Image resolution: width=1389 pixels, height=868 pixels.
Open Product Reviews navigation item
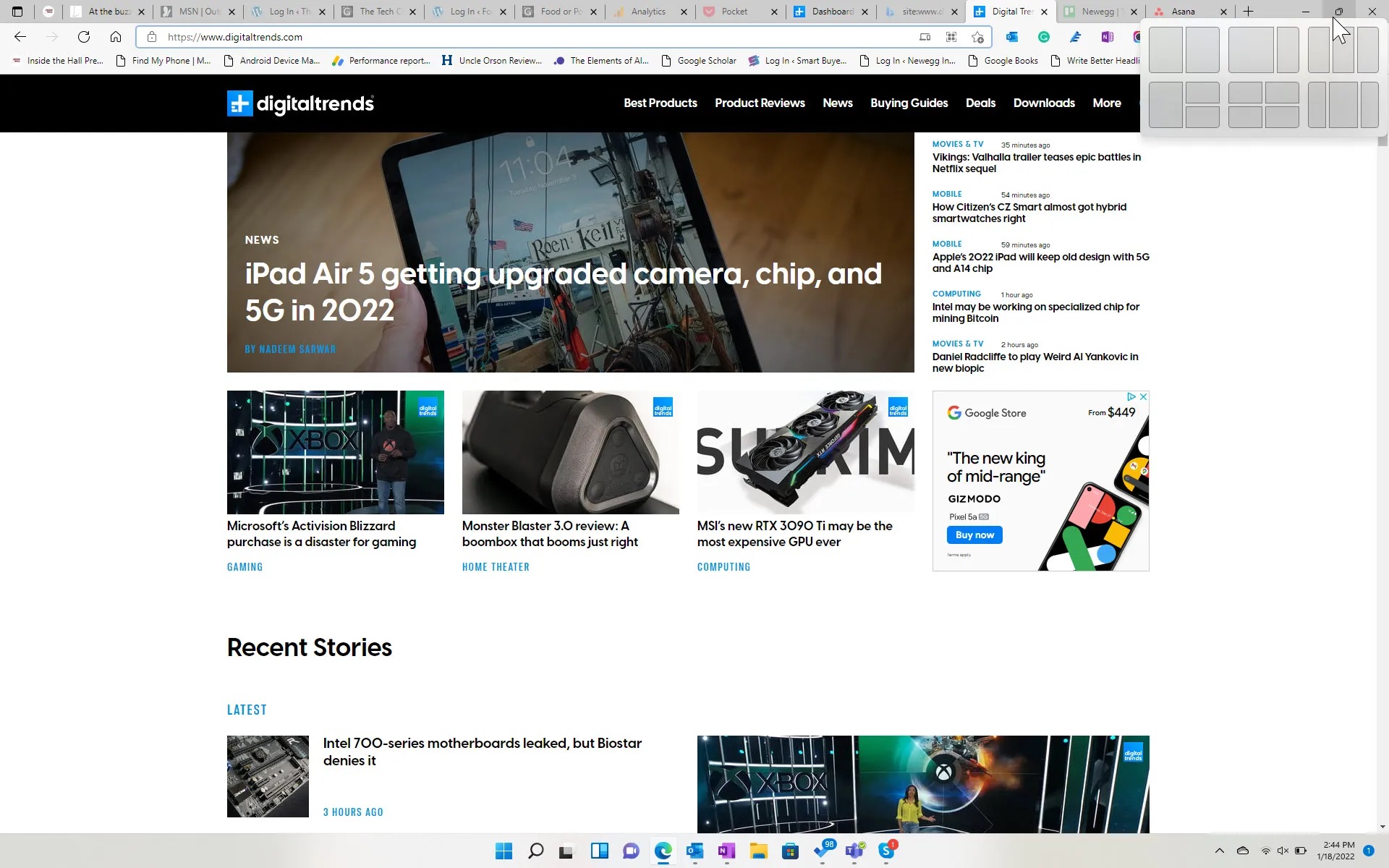760,103
